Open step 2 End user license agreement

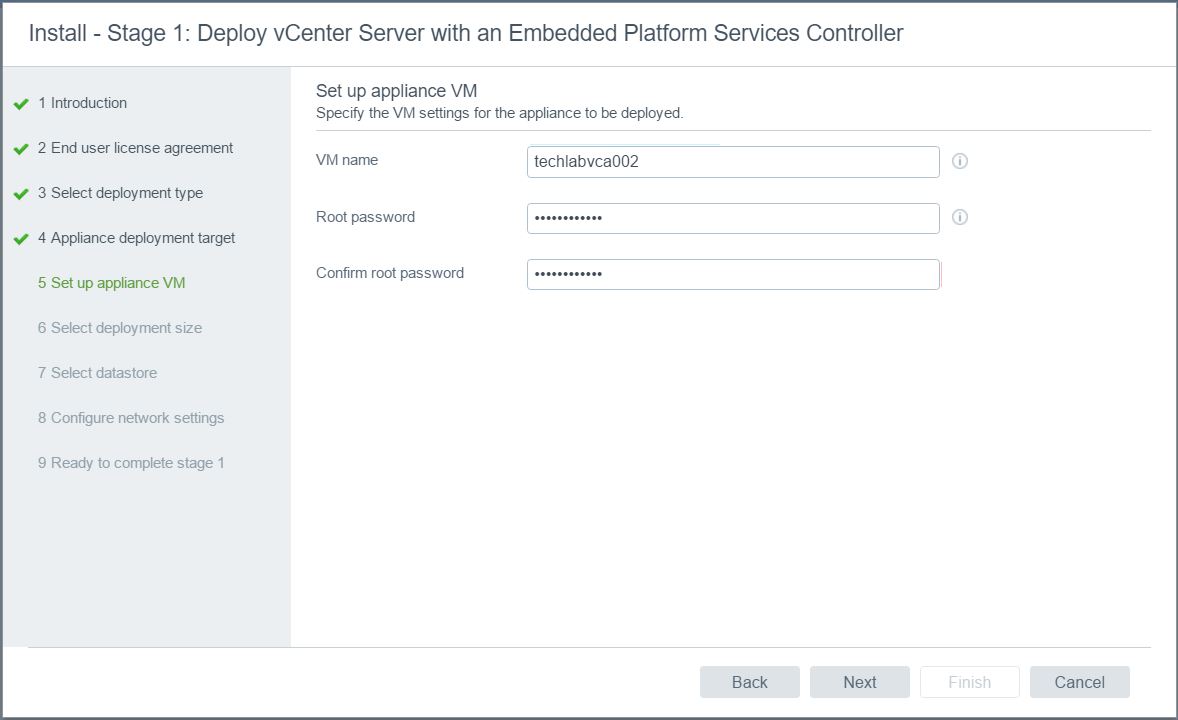coord(135,148)
